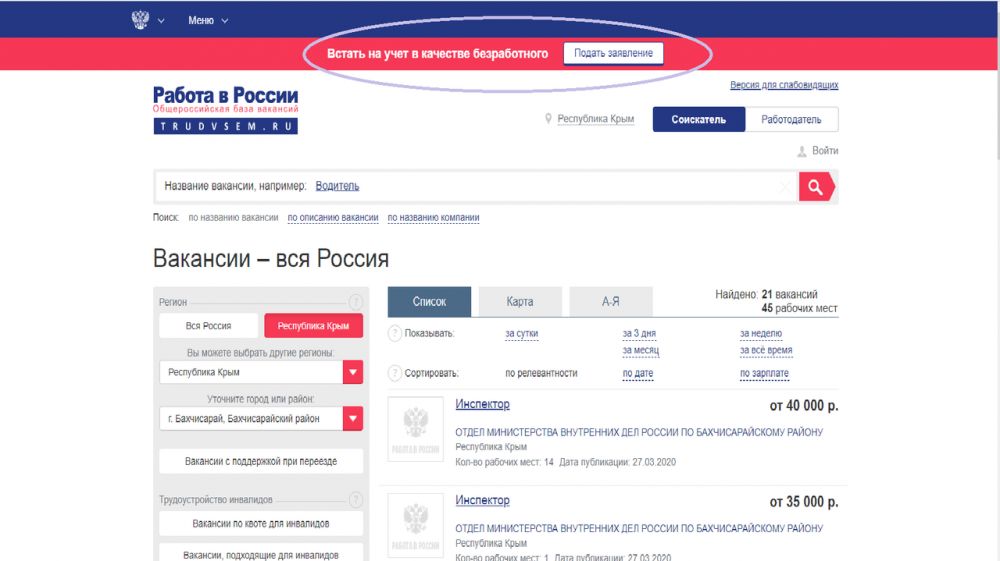
Task: Open the help question mark beside Регион
Action: (355, 302)
